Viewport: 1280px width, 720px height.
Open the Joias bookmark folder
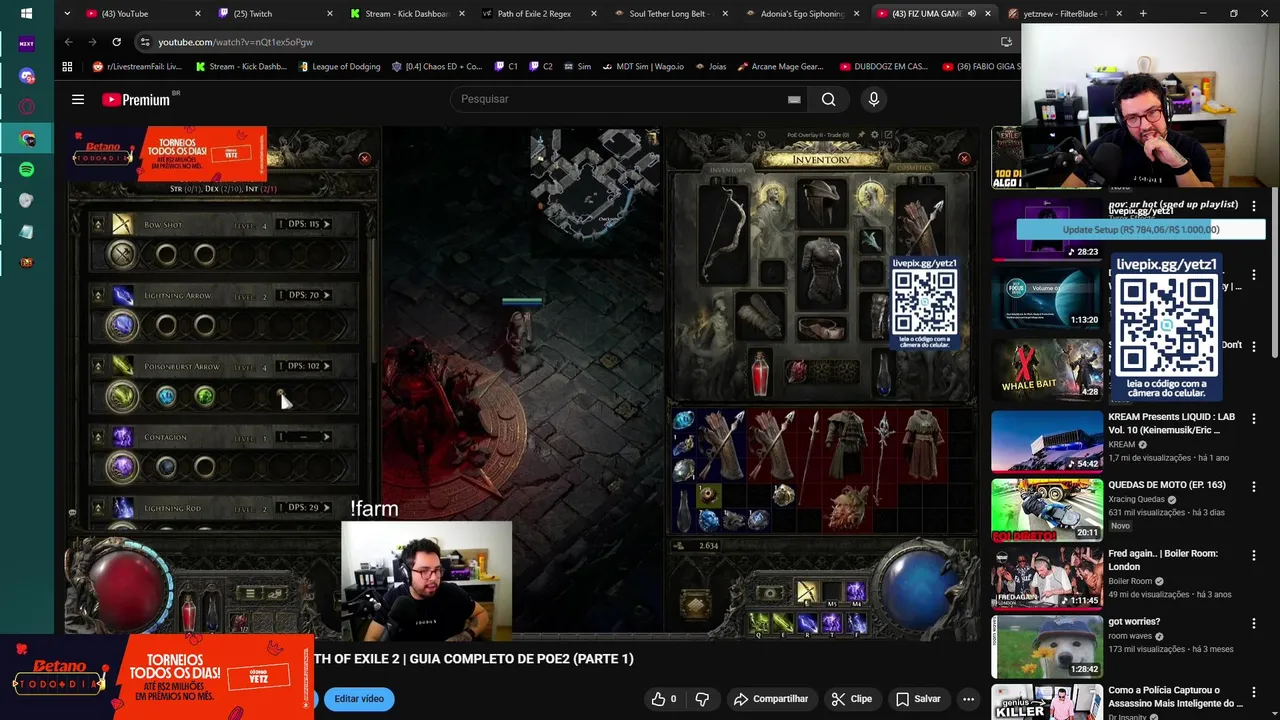pyautogui.click(x=709, y=66)
